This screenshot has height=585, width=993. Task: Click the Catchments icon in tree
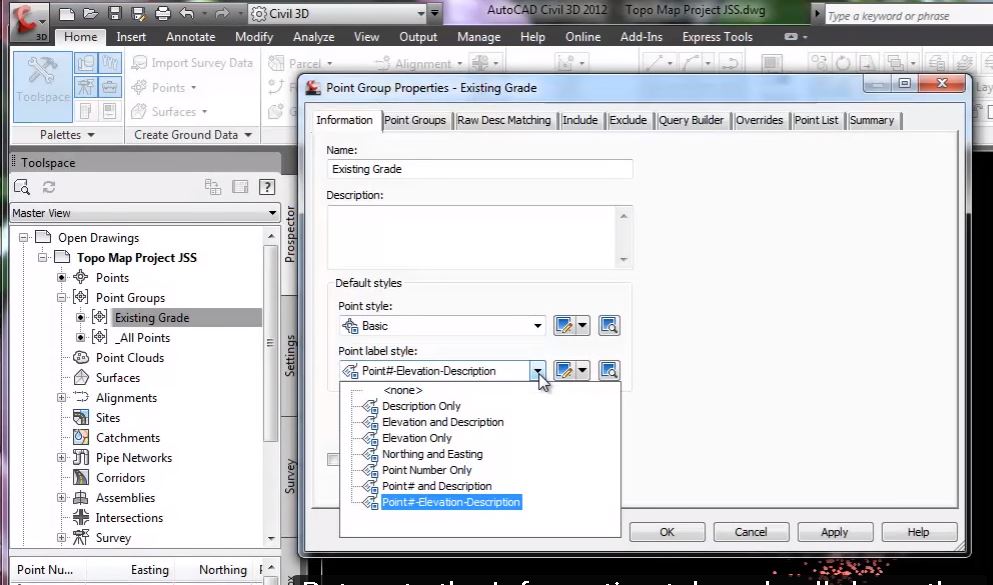[80, 437]
